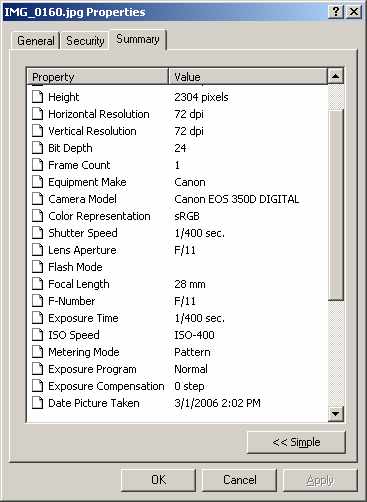Screen dimensions: 367x502
Task: Click the icon beside Bit Depth
Action: [x=38, y=148]
